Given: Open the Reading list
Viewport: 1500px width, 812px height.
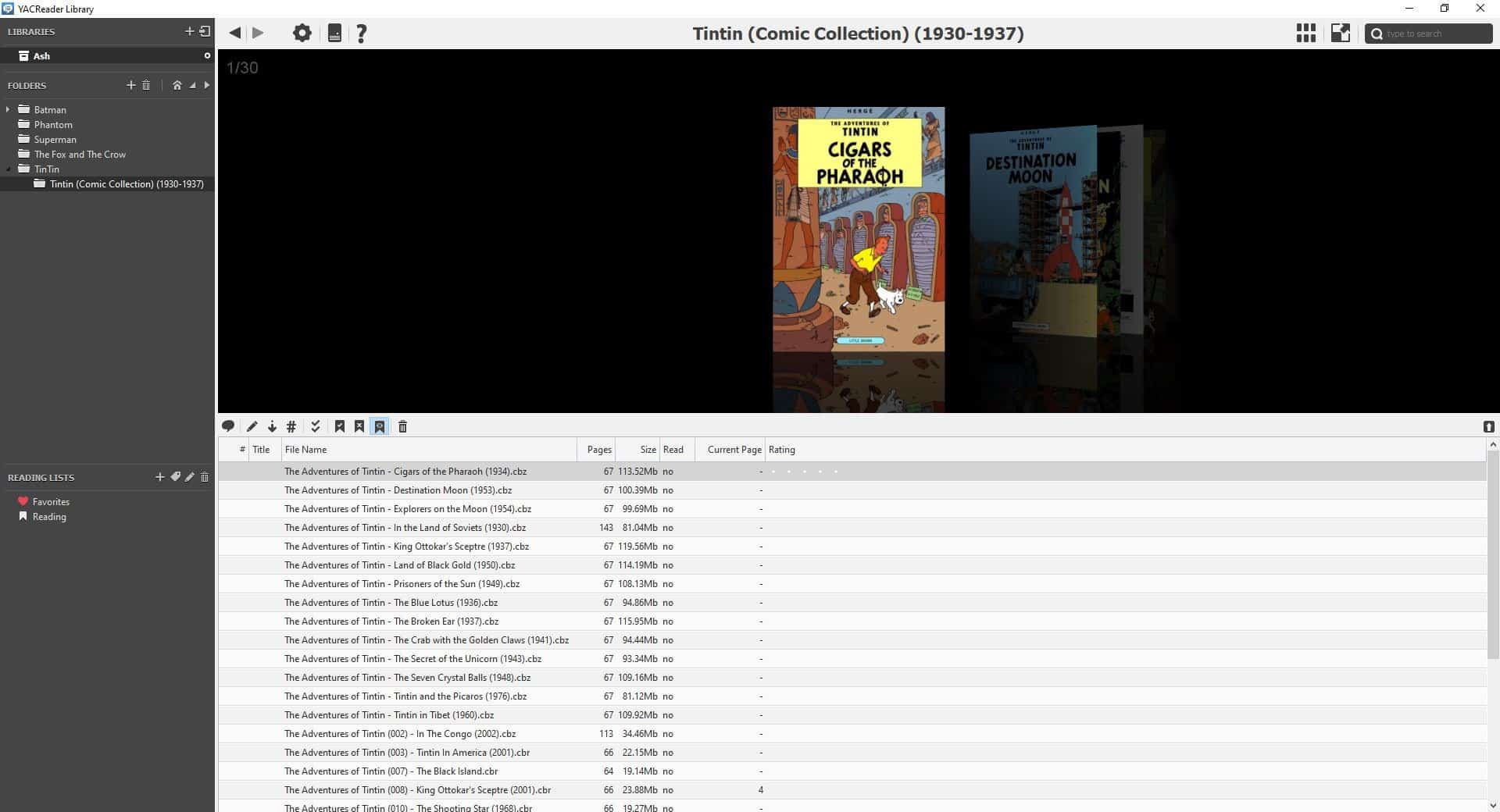Looking at the screenshot, I should [x=49, y=516].
